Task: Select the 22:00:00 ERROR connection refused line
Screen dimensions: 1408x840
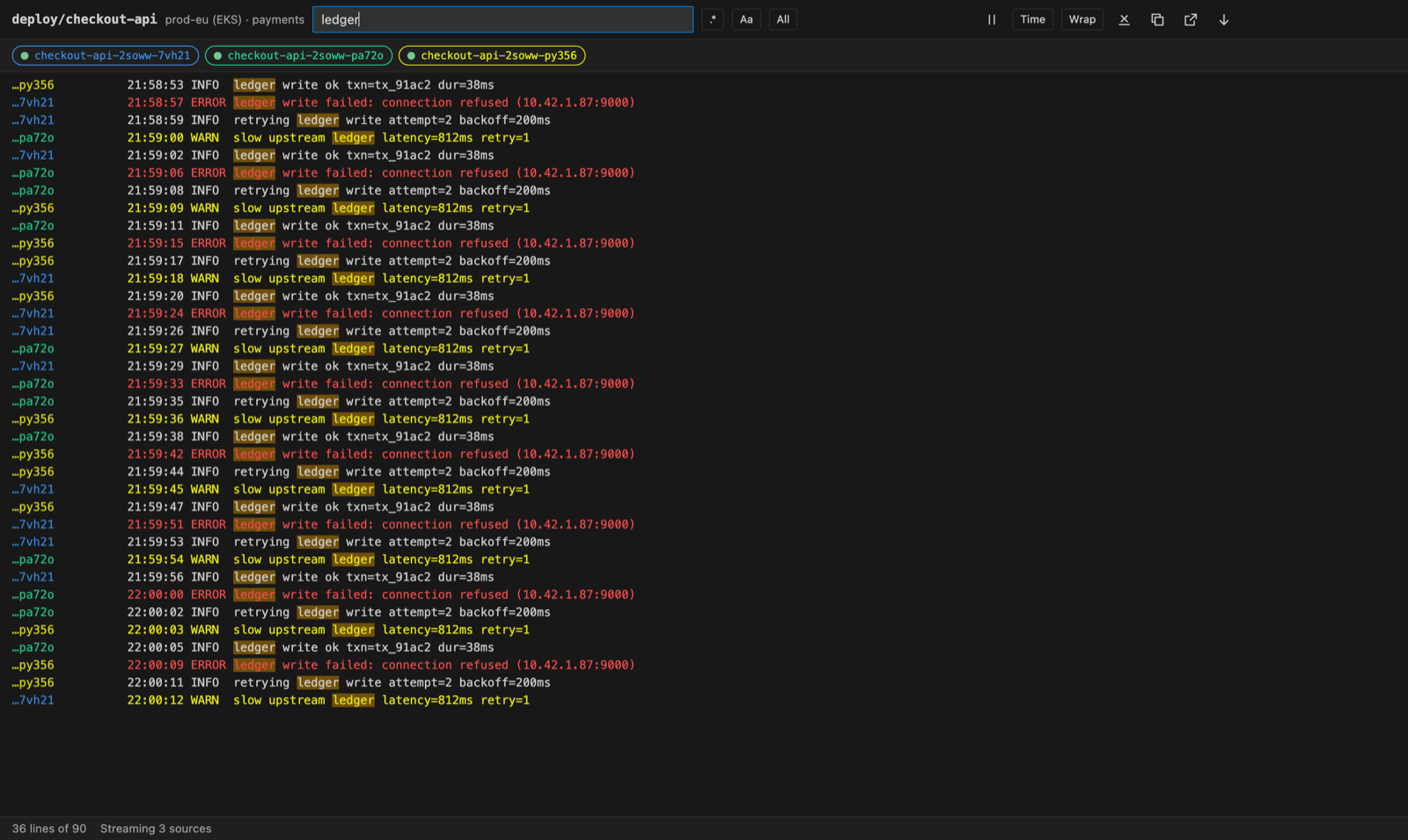Action: tap(704, 595)
